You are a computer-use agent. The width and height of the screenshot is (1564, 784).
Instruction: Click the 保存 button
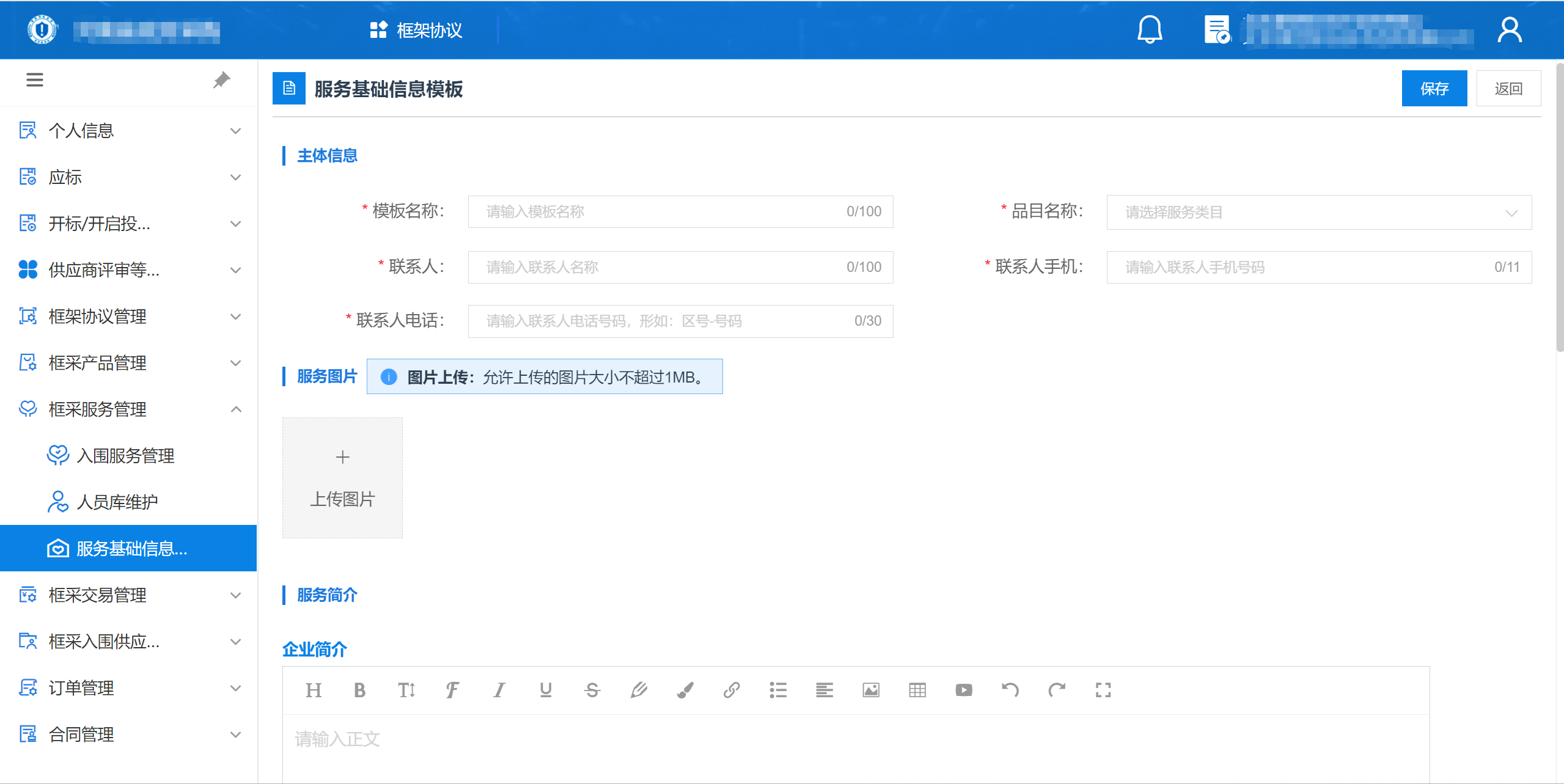click(x=1434, y=89)
